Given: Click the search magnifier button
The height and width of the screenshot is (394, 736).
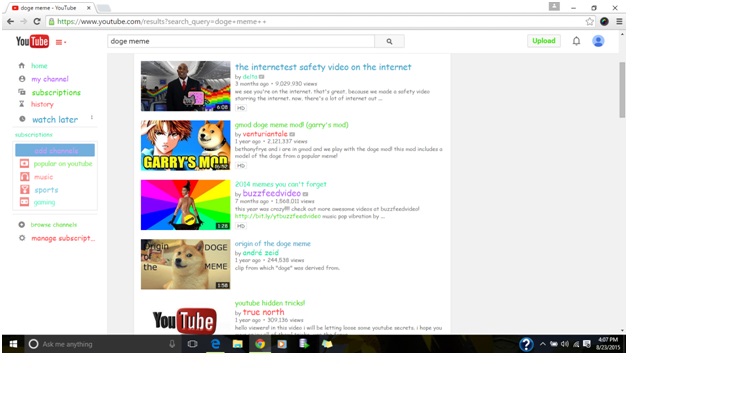Looking at the screenshot, I should coord(389,41).
